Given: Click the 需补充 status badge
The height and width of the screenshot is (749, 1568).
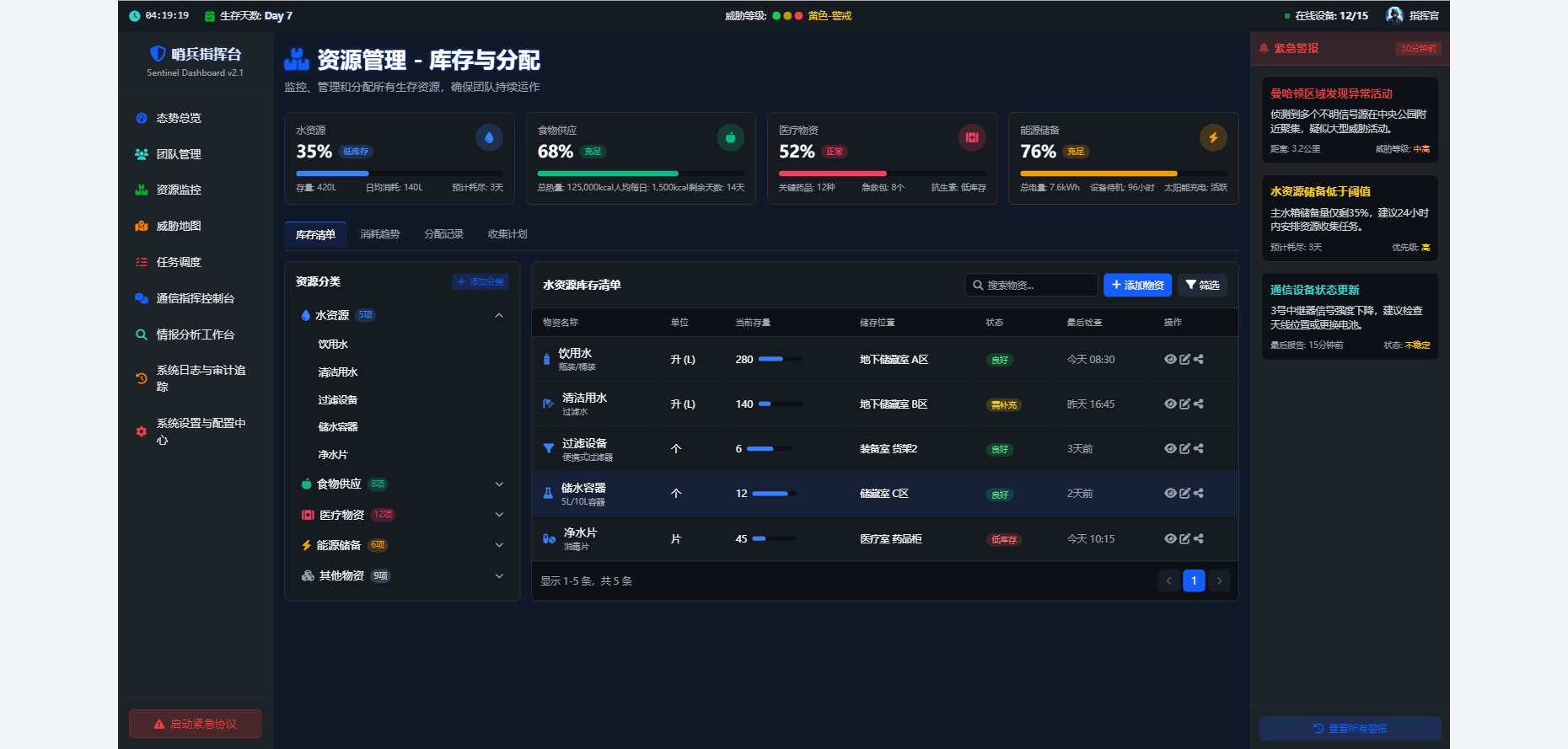Looking at the screenshot, I should 1003,405.
